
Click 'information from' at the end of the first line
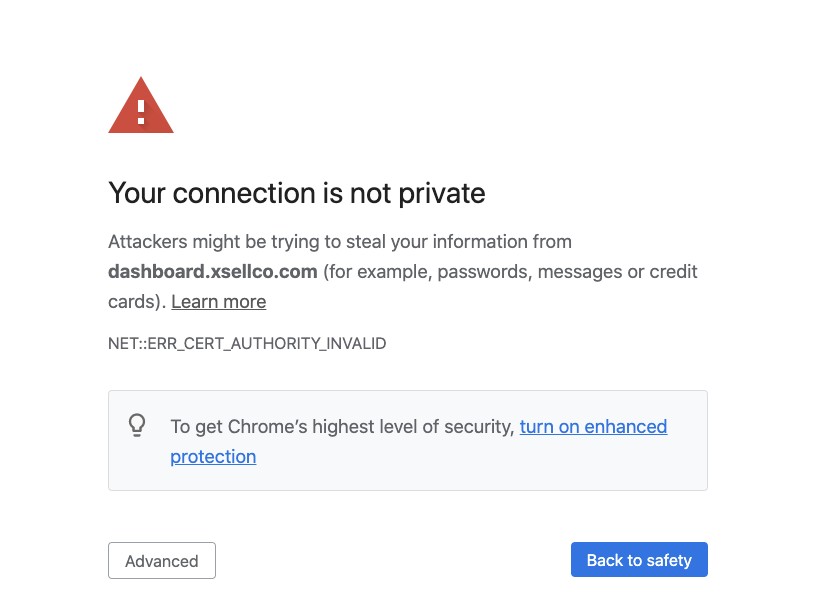point(502,242)
